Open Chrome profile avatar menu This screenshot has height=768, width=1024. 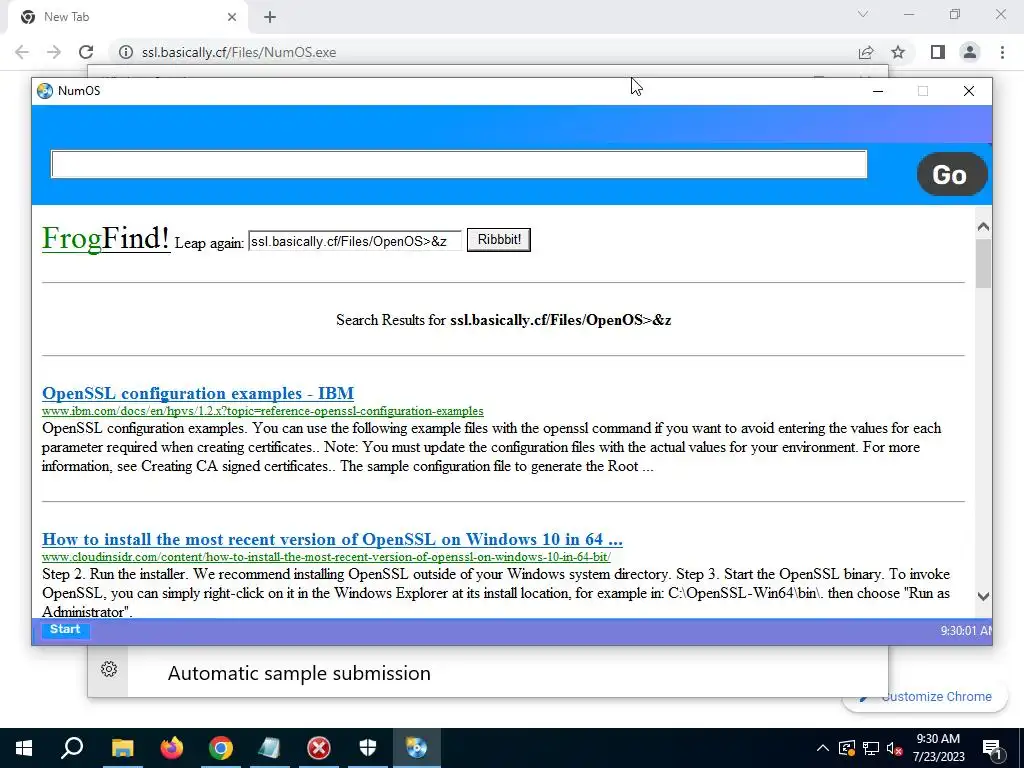(970, 52)
